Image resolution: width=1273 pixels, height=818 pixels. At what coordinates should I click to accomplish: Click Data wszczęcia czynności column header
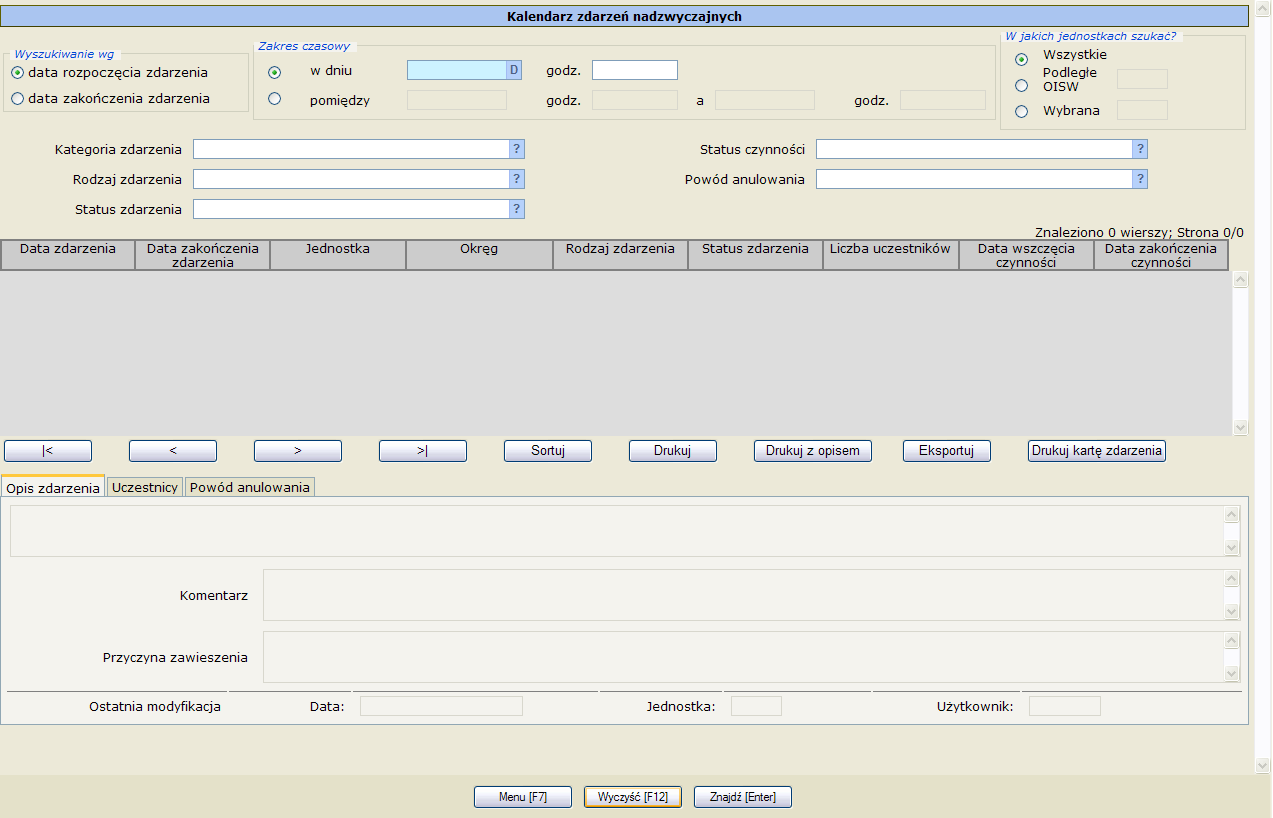(1026, 255)
